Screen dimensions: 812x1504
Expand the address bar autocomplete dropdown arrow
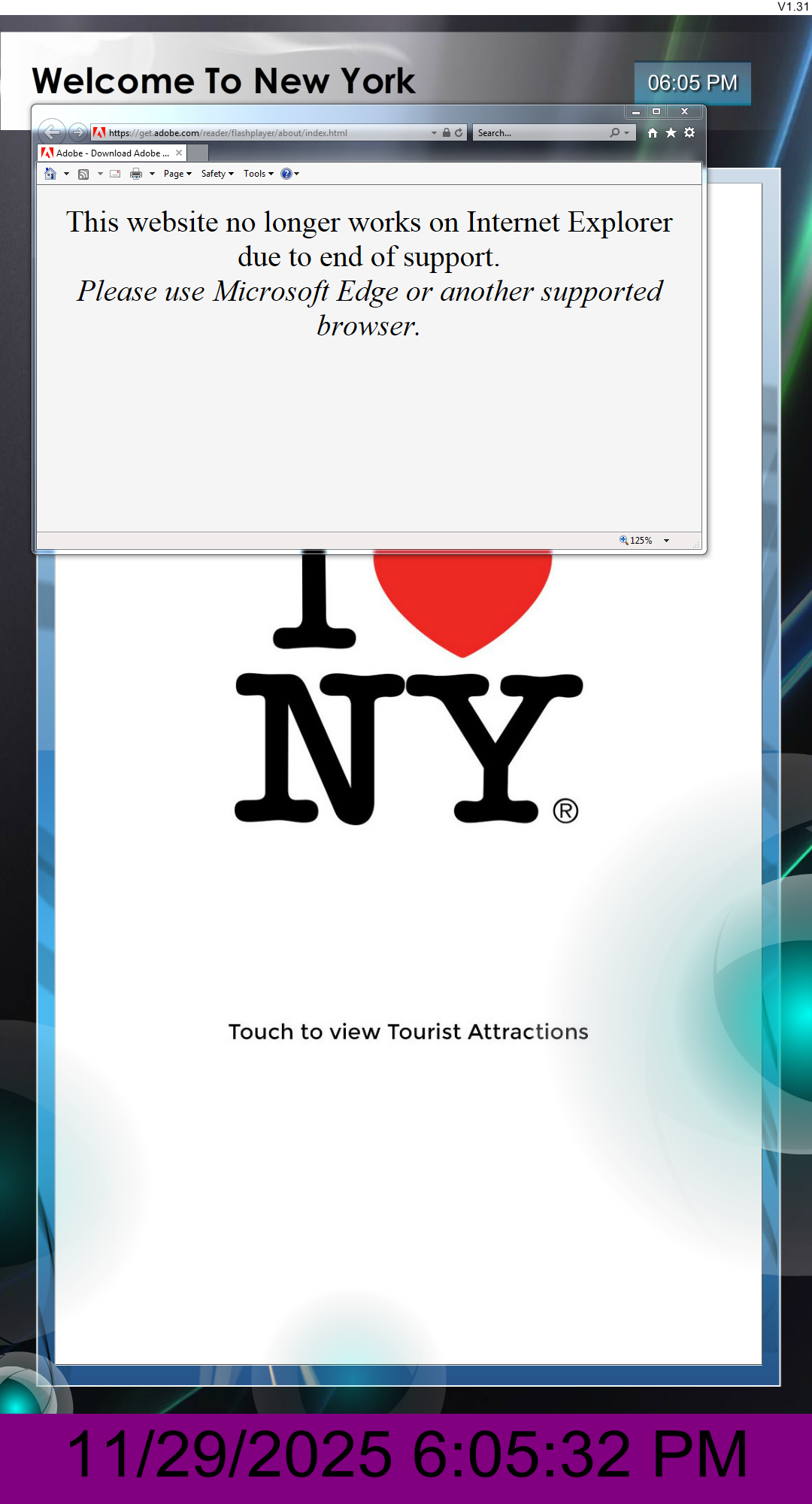click(434, 133)
